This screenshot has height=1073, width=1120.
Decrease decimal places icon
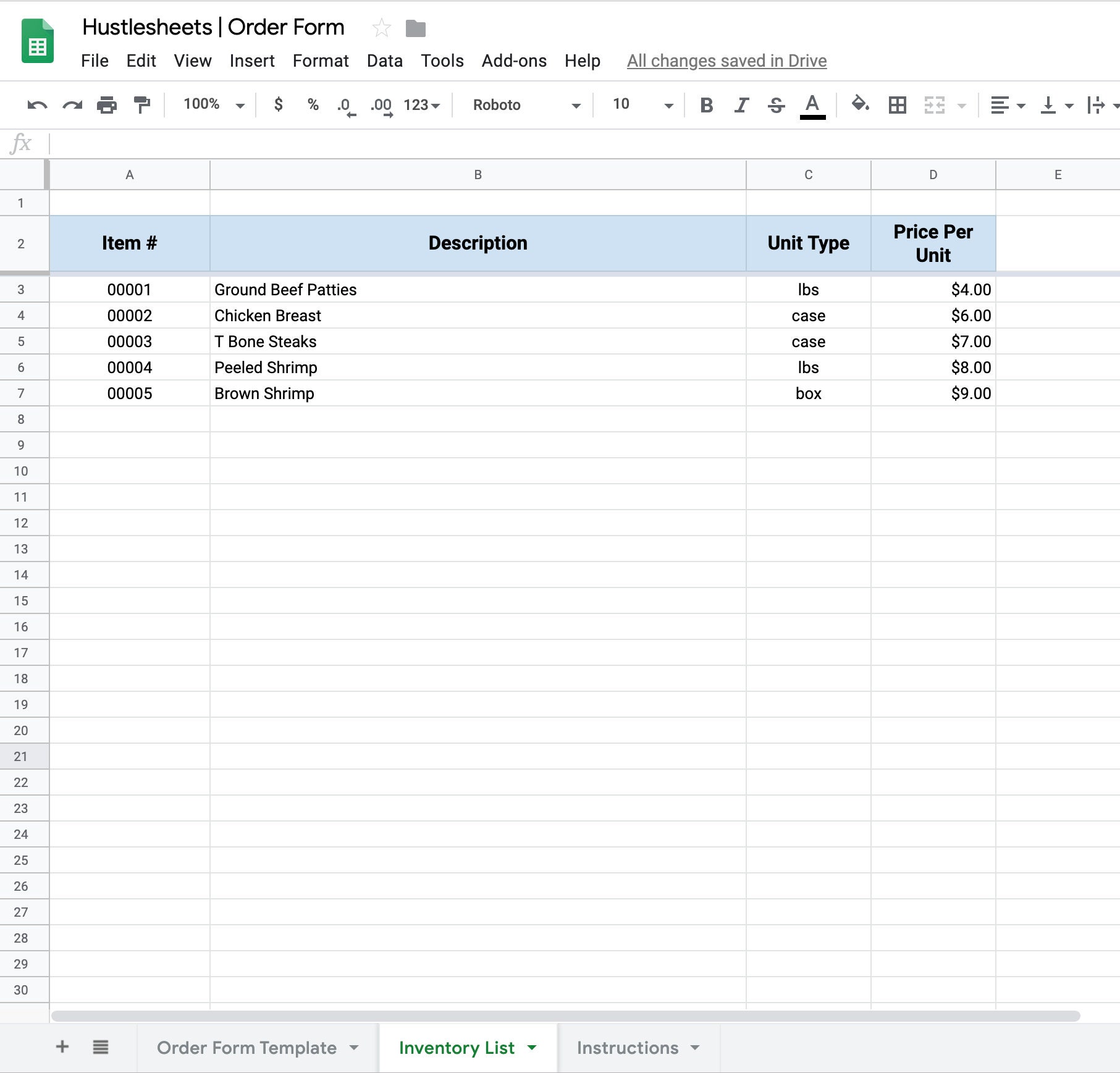pyautogui.click(x=347, y=106)
